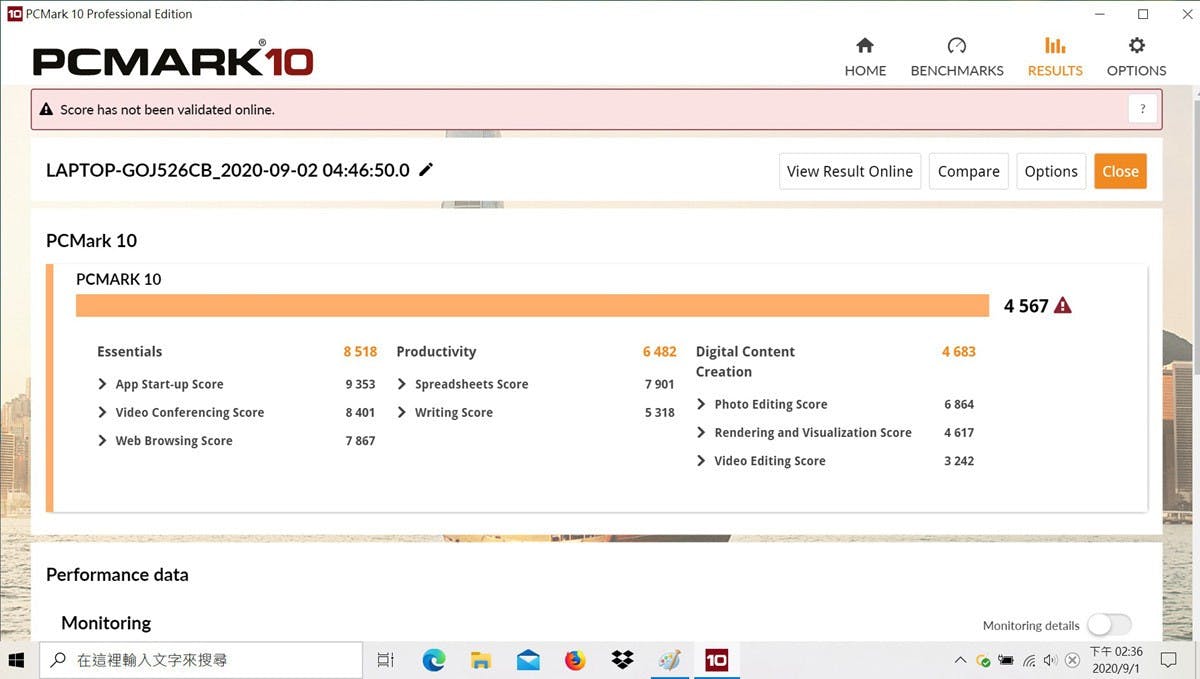Click the Compare button
This screenshot has width=1200, height=679.
pyautogui.click(x=968, y=171)
